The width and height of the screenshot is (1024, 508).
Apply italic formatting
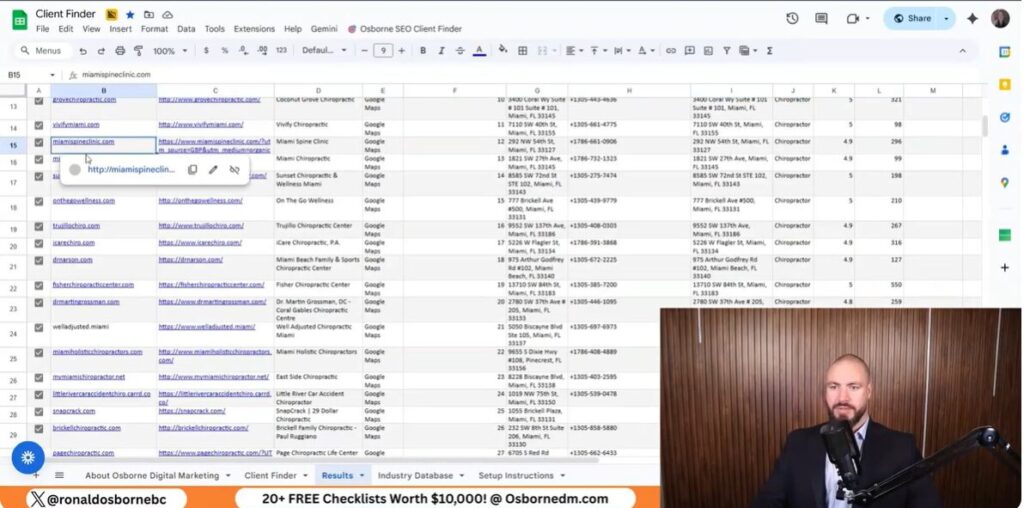(441, 50)
